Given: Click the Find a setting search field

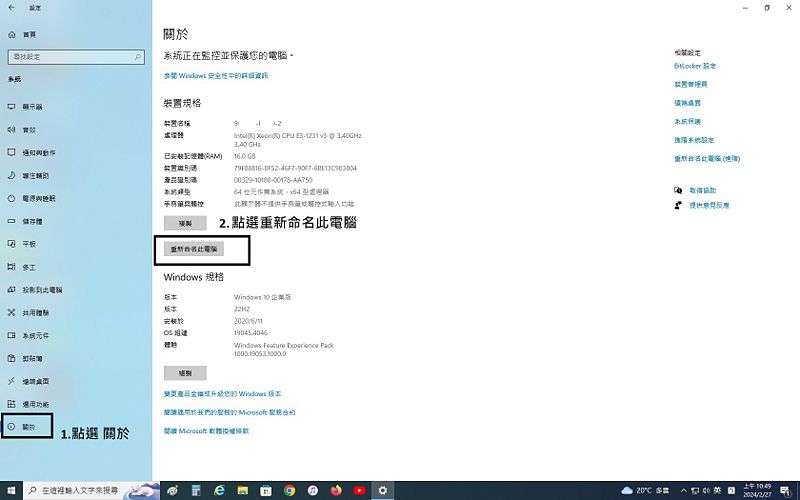Looking at the screenshot, I should point(76,57).
